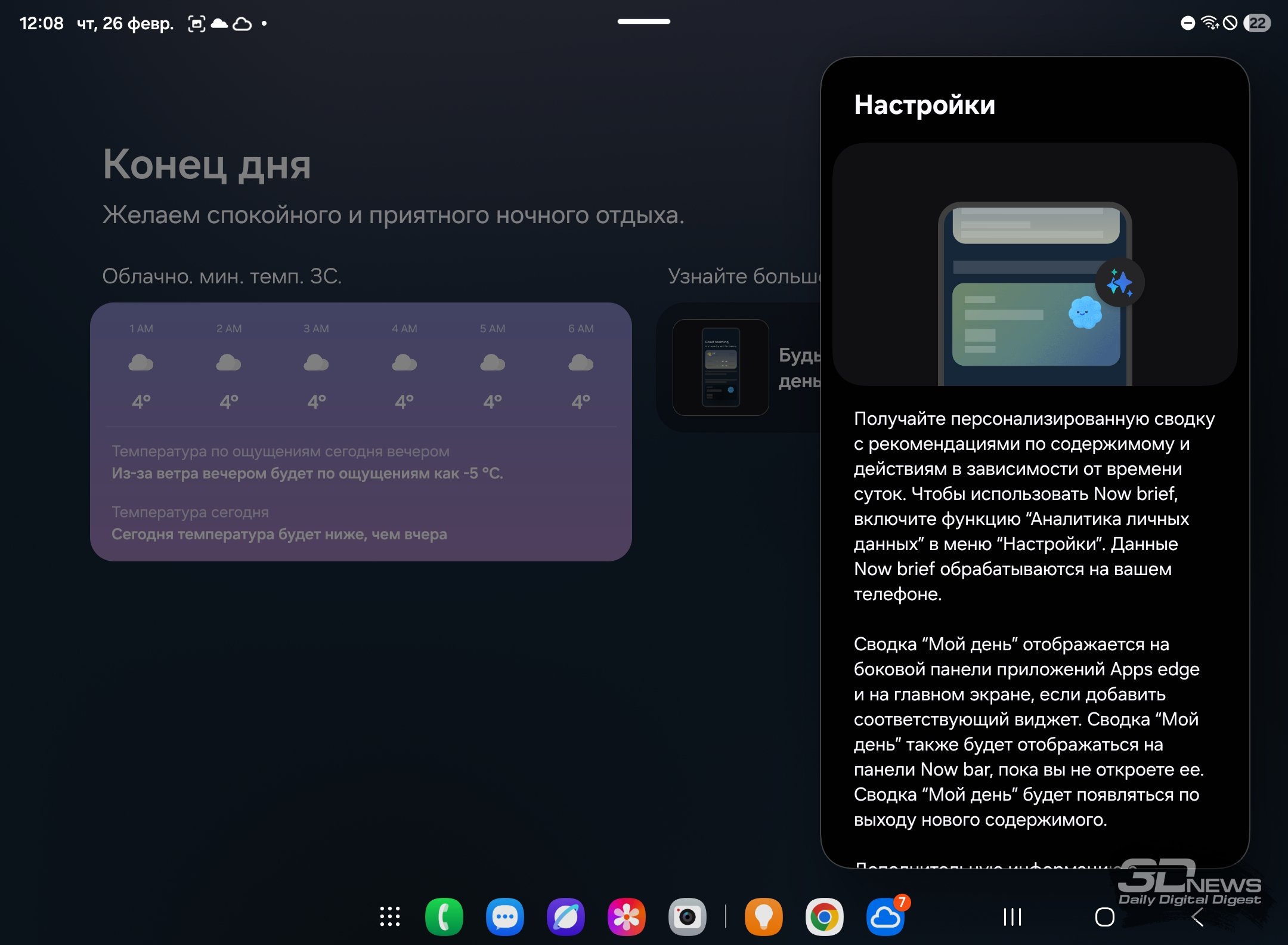Launch Google Chrome from the taskbar
This screenshot has height=945, width=1288.
(x=825, y=916)
